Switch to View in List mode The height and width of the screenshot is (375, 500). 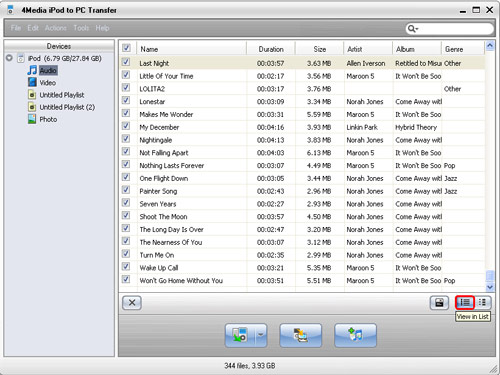coord(465,303)
